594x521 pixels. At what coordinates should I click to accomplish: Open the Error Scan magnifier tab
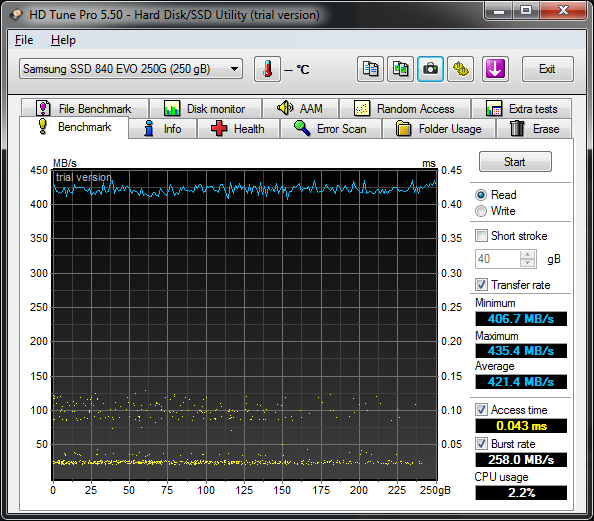coord(331,129)
